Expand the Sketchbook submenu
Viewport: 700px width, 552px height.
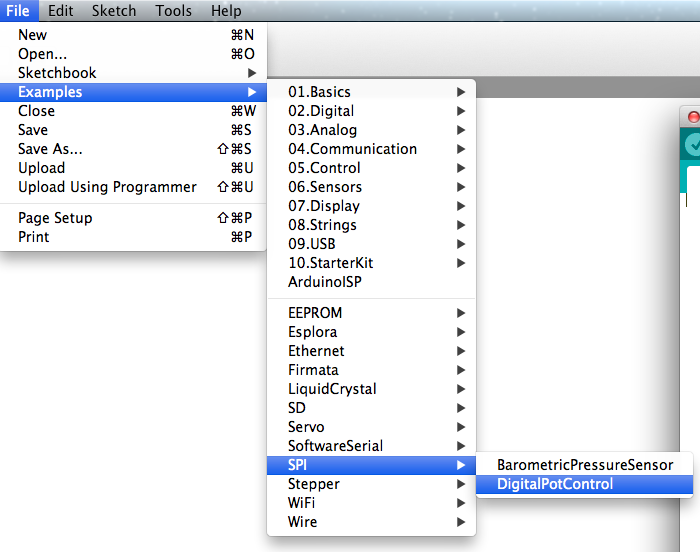tap(133, 73)
